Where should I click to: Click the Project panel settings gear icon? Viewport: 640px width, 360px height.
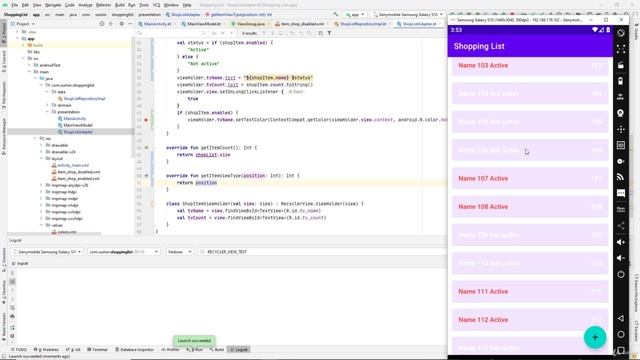[x=121, y=24]
